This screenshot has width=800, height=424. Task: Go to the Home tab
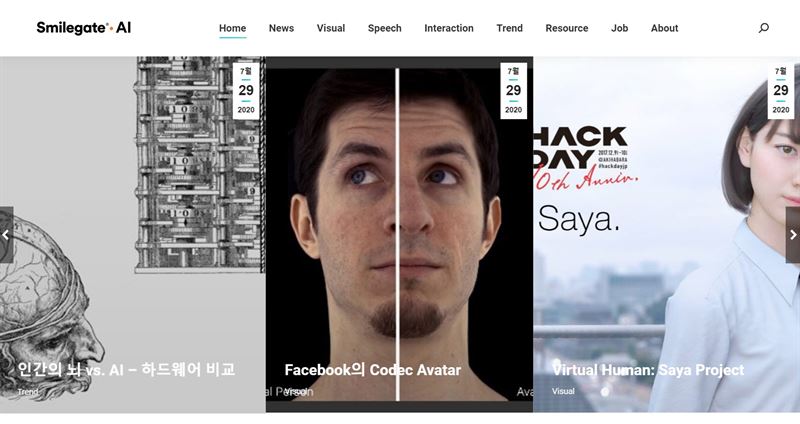pyautogui.click(x=233, y=28)
